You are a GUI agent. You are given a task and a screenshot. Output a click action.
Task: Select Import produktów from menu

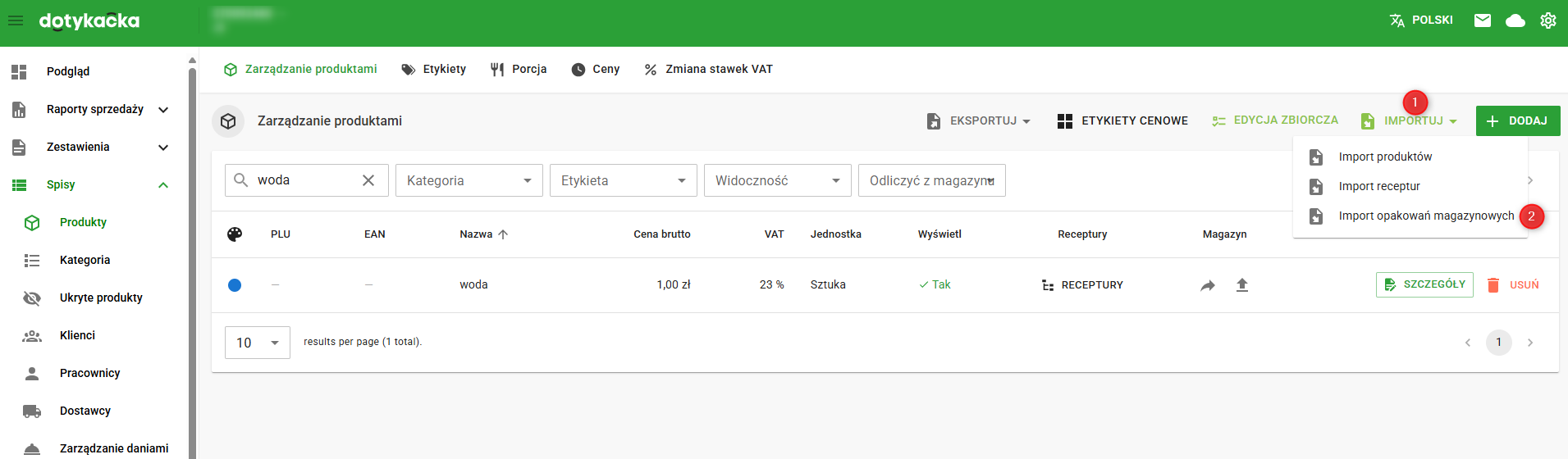[1385, 157]
